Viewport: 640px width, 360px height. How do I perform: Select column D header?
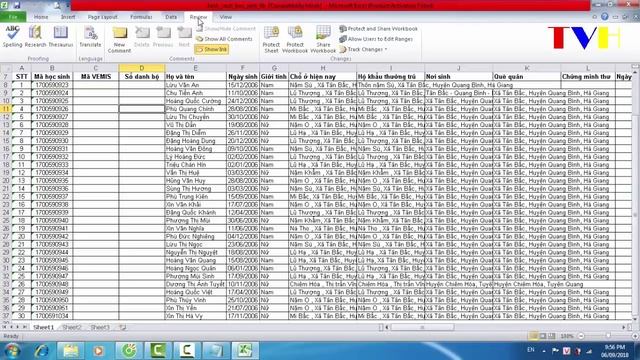pyautogui.click(x=142, y=68)
